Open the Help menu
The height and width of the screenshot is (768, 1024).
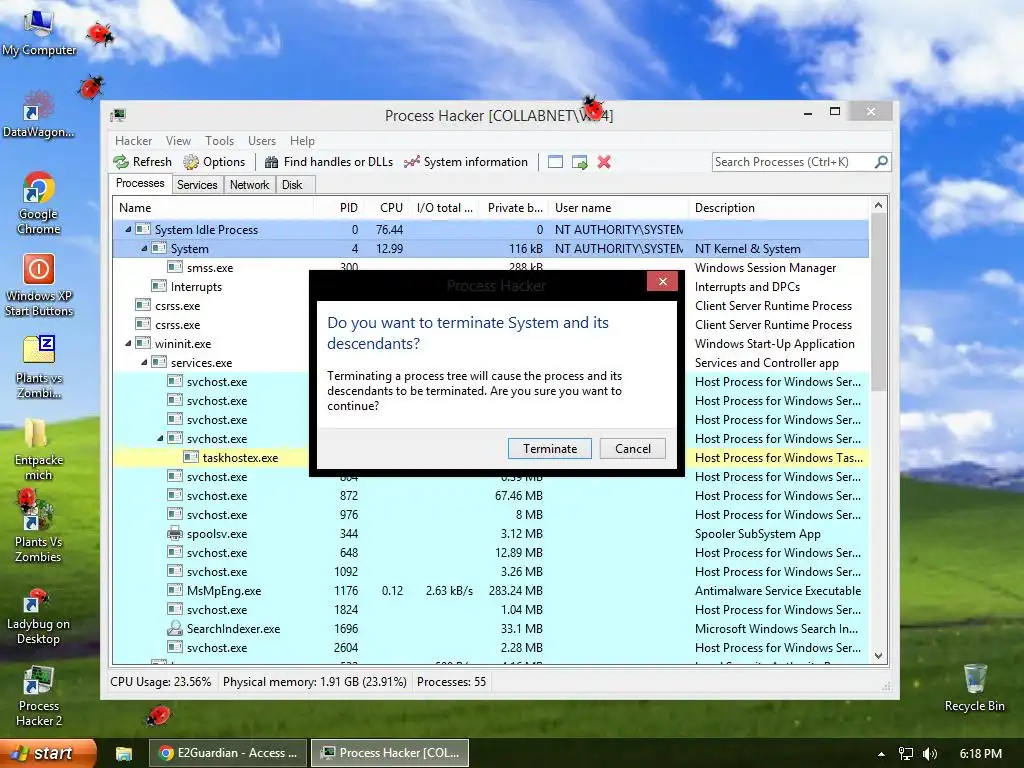pos(302,140)
